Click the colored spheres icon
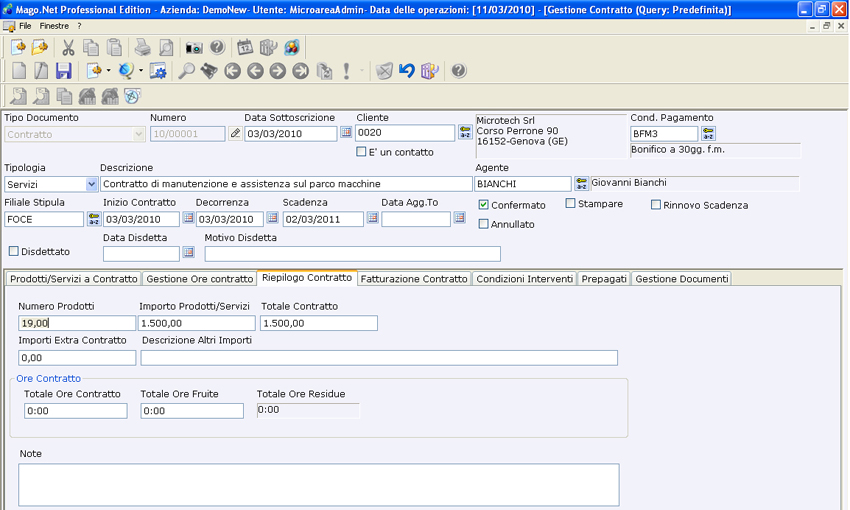This screenshot has height=510, width=850. 292,48
